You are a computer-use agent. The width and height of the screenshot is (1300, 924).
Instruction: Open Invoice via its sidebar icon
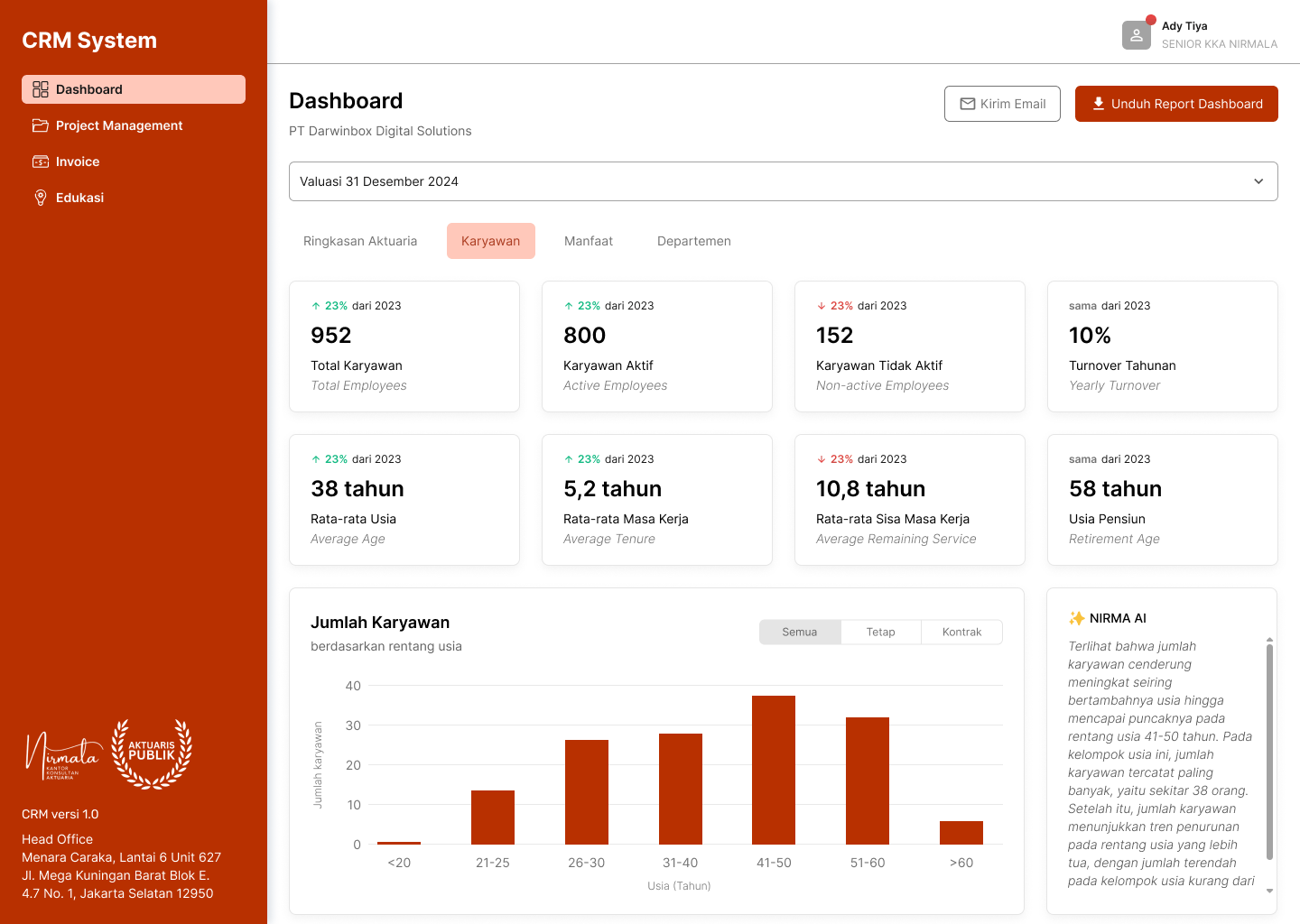click(41, 162)
